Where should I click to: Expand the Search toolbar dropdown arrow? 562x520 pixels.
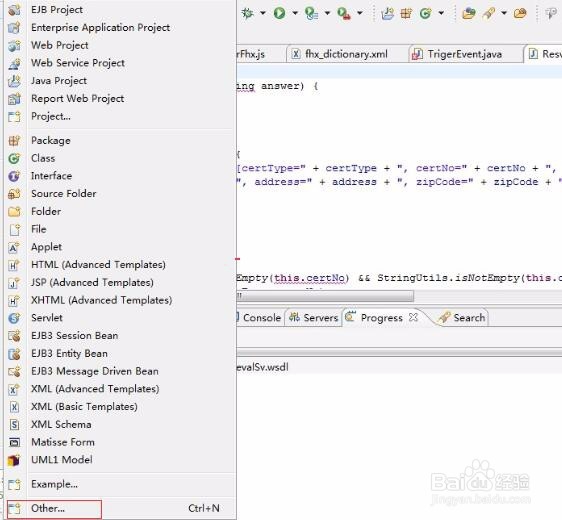pos(504,13)
